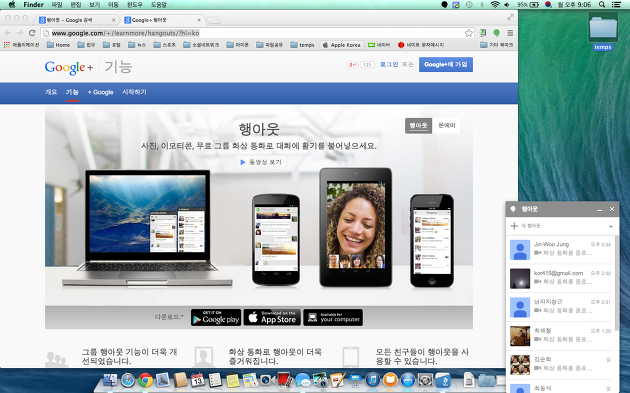Click the App Store download badge
This screenshot has width=630, height=393.
[x=272, y=317]
